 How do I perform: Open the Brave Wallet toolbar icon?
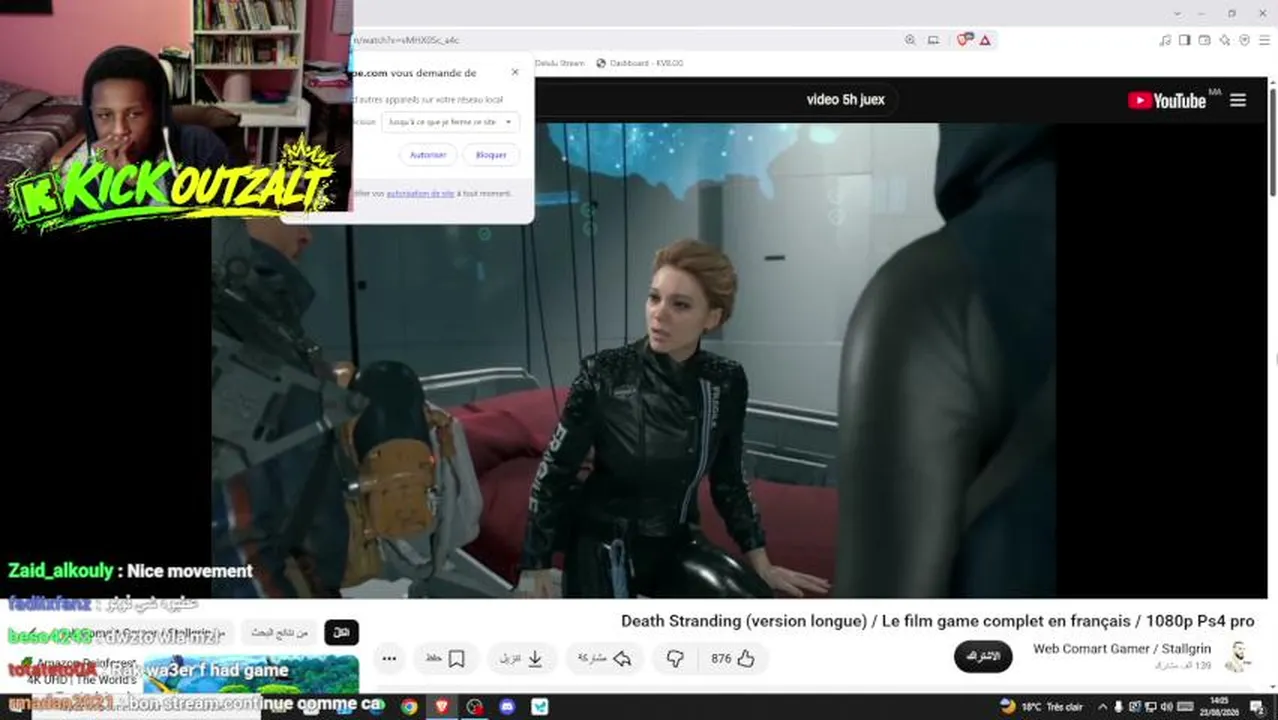point(1205,40)
